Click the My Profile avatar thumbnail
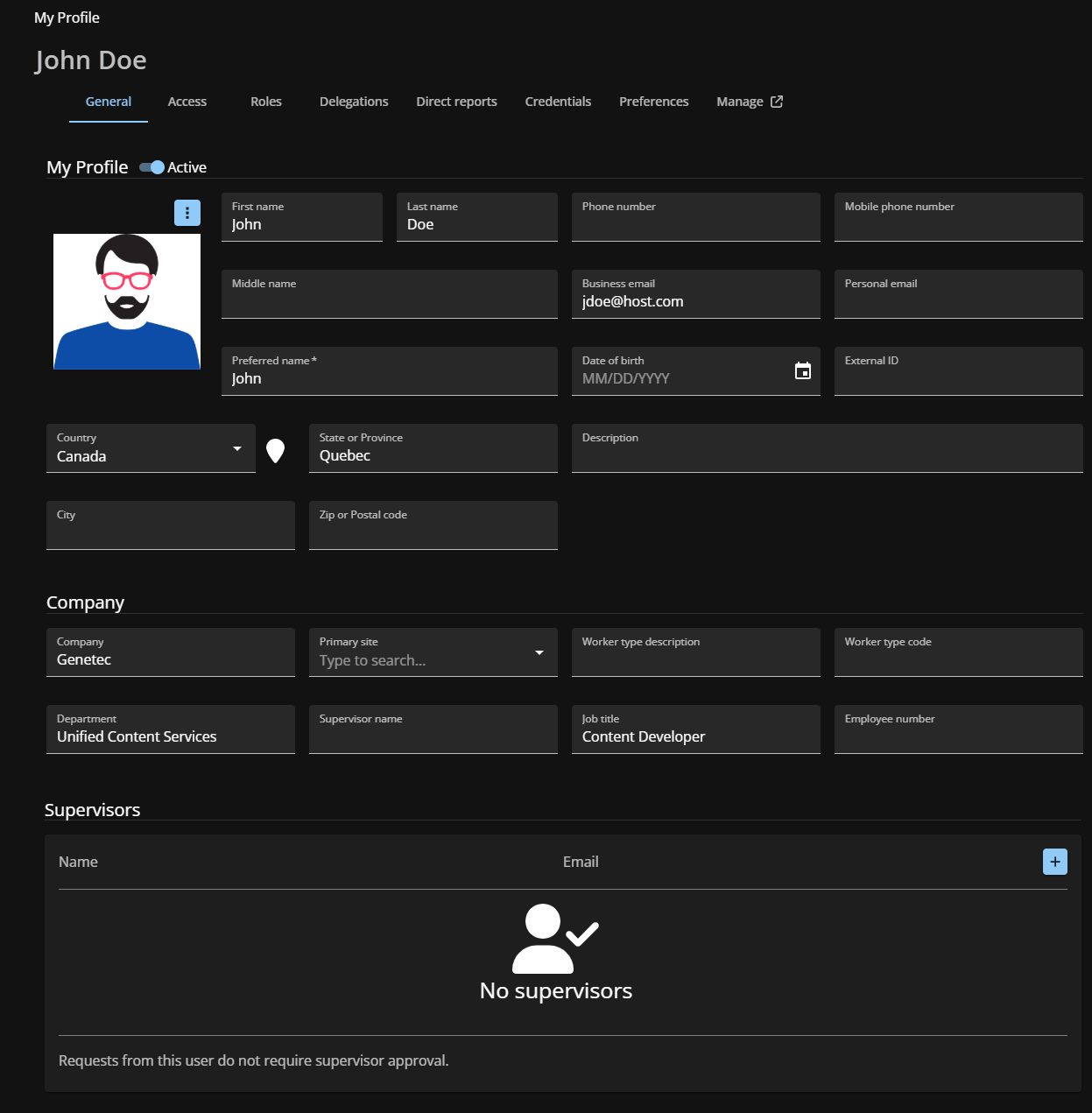Image resolution: width=1092 pixels, height=1113 pixels. 126,301
